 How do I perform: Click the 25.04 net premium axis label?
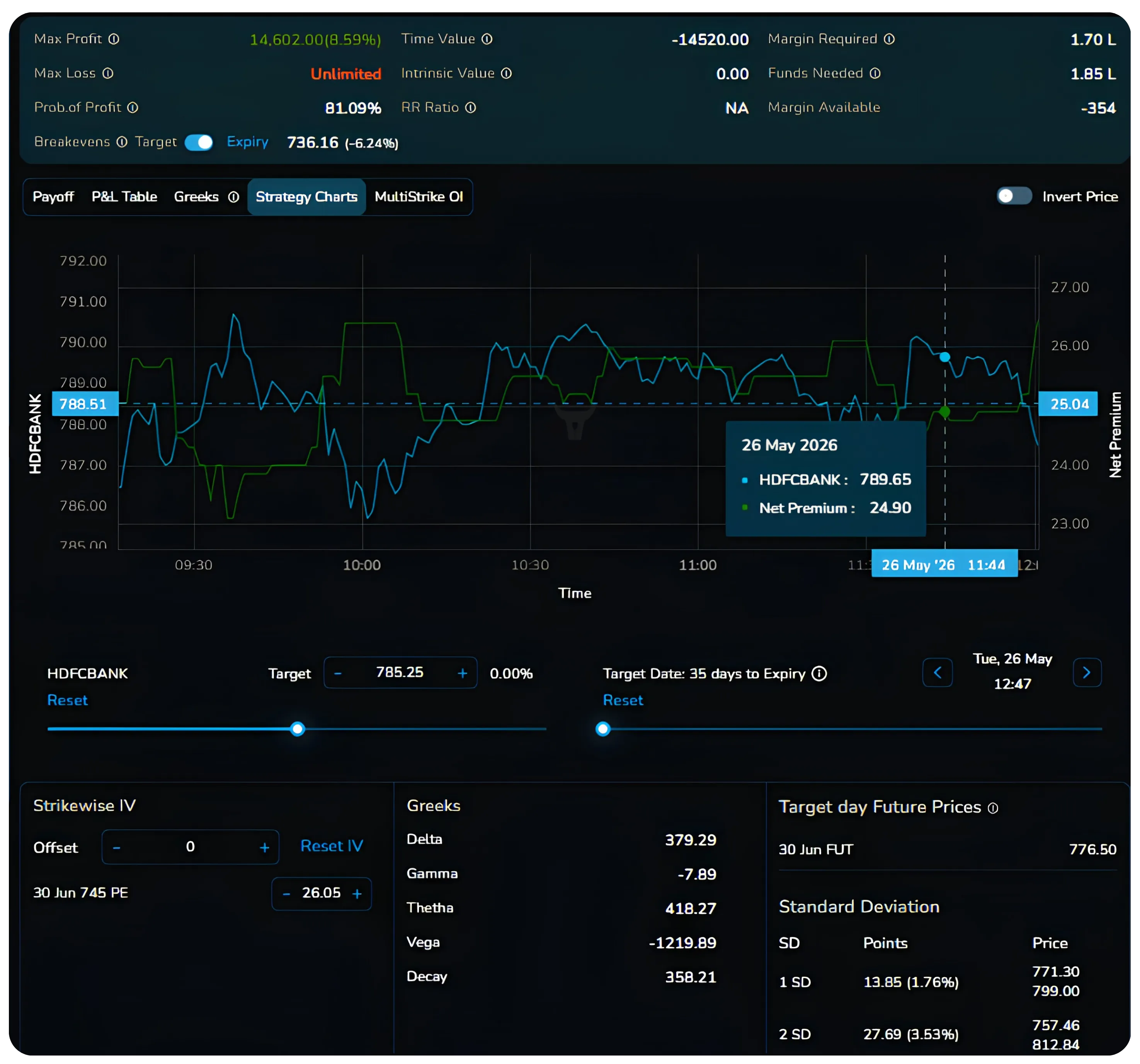(1068, 404)
